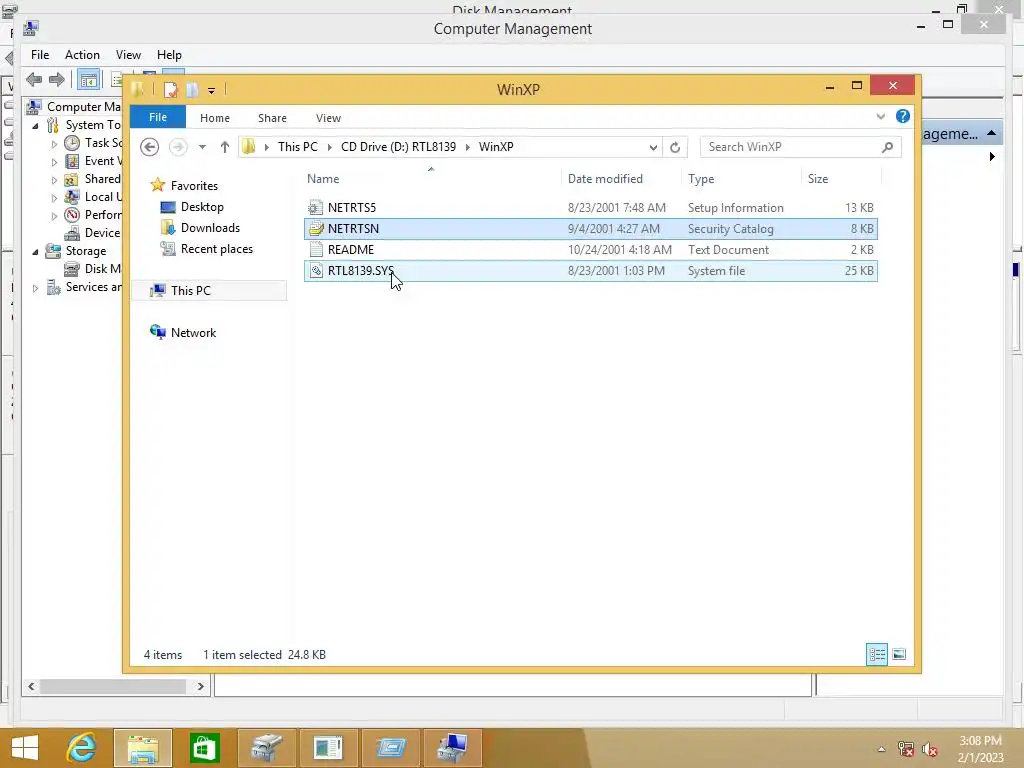Viewport: 1024px width, 768px height.
Task: Open the Windows Start button
Action: pos(25,748)
